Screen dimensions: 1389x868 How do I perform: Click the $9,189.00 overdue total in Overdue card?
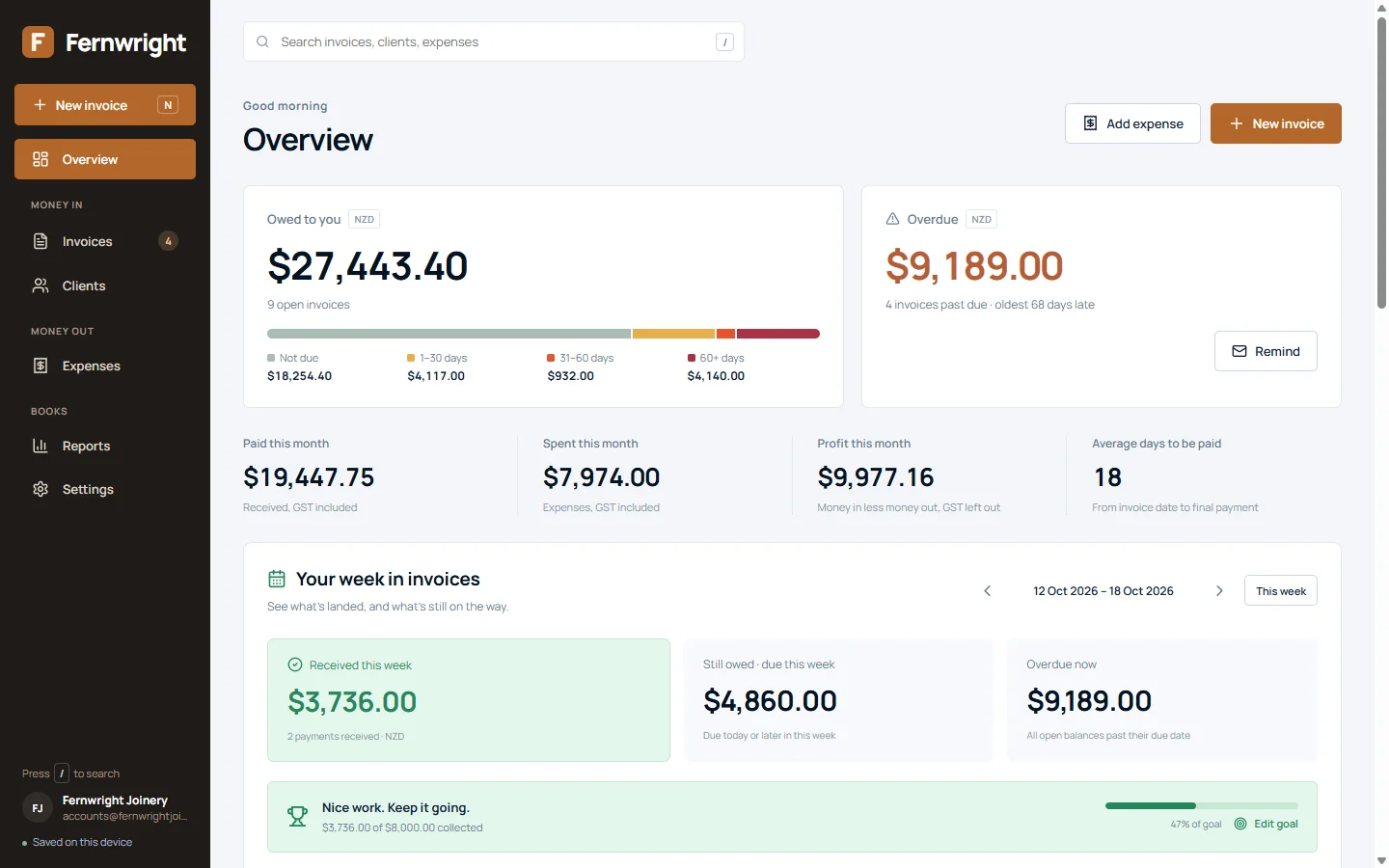tap(974, 266)
